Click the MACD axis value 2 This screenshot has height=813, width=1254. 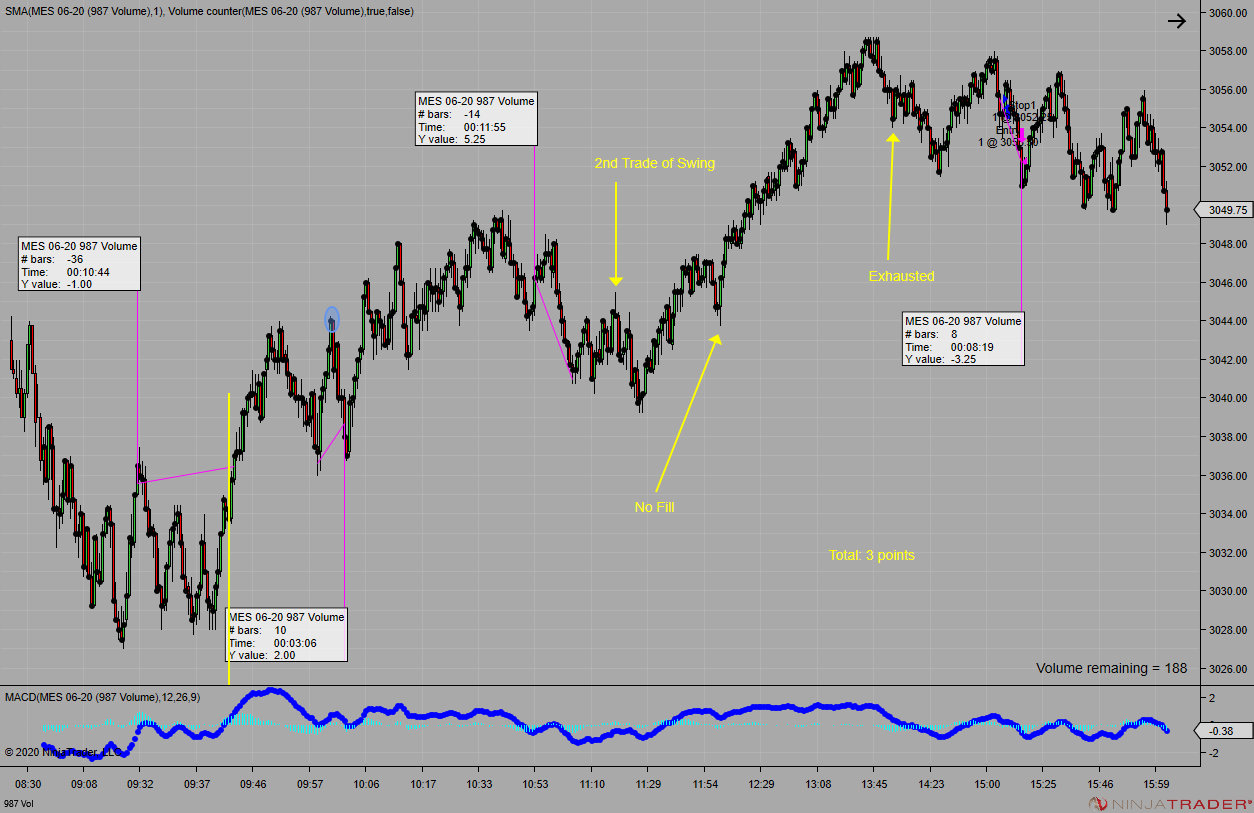coord(1213,697)
